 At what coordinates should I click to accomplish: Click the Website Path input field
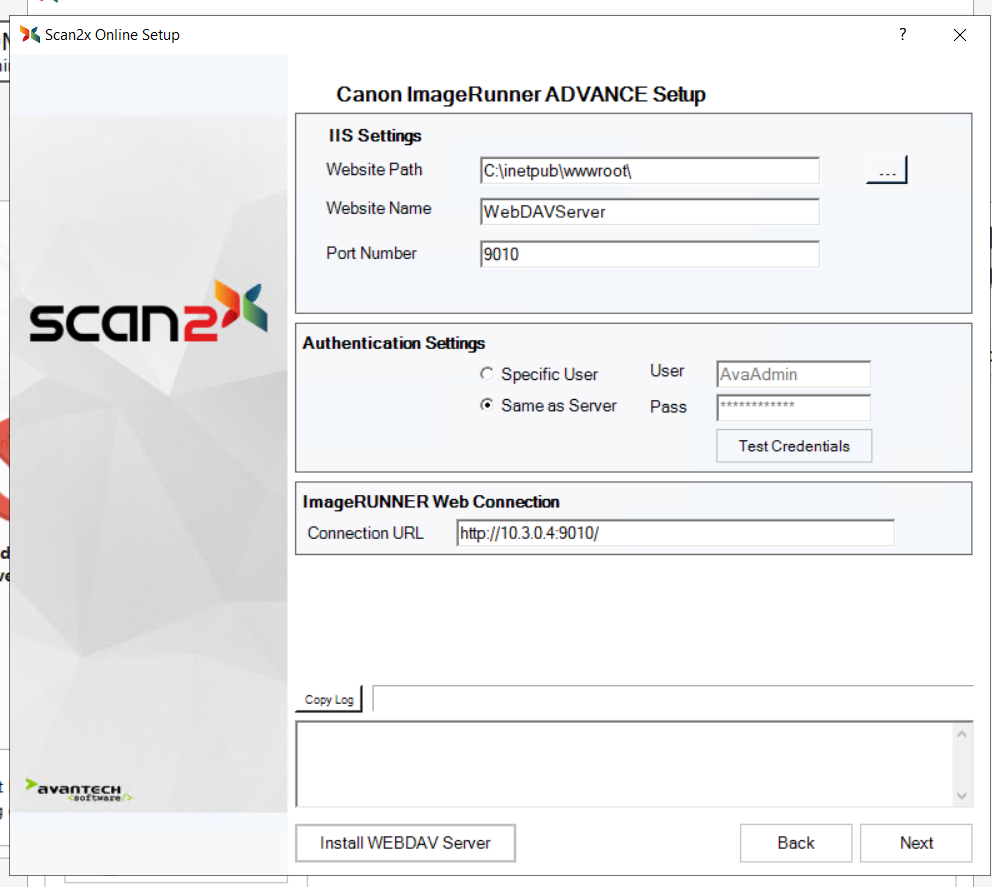[x=649, y=171]
